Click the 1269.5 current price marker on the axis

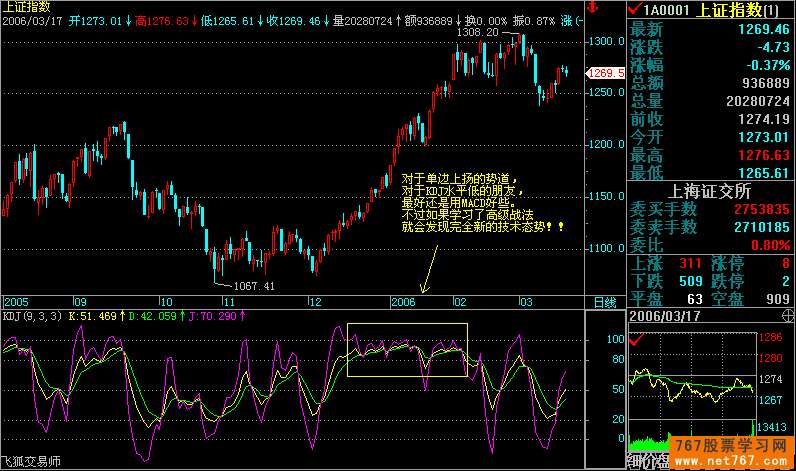607,73
